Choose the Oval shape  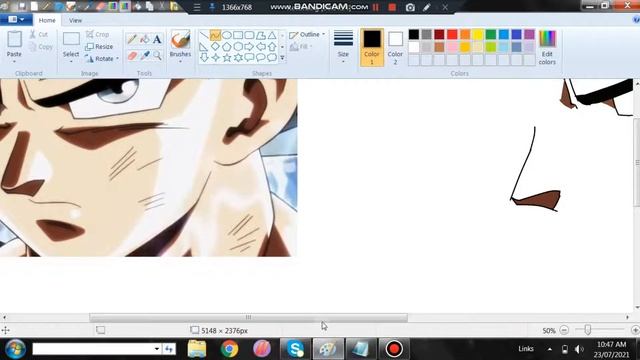227,35
